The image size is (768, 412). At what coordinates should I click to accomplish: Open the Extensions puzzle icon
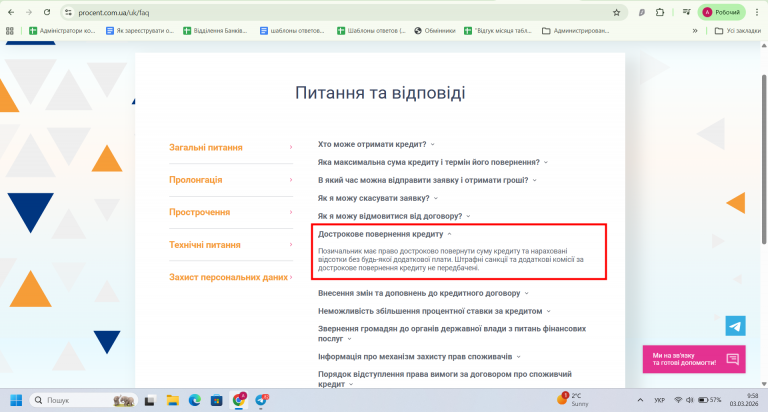(x=660, y=12)
